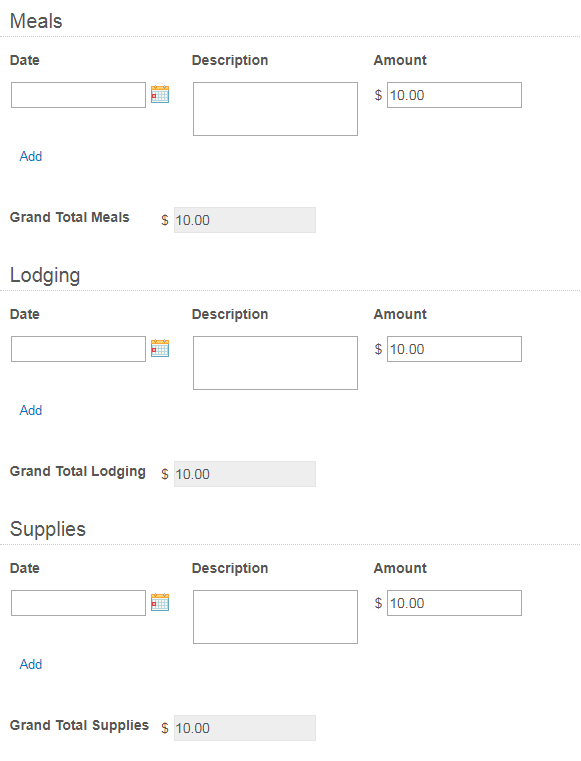Viewport: 581px width, 761px height.
Task: Open the Supplies date calendar picker
Action: coord(160,602)
